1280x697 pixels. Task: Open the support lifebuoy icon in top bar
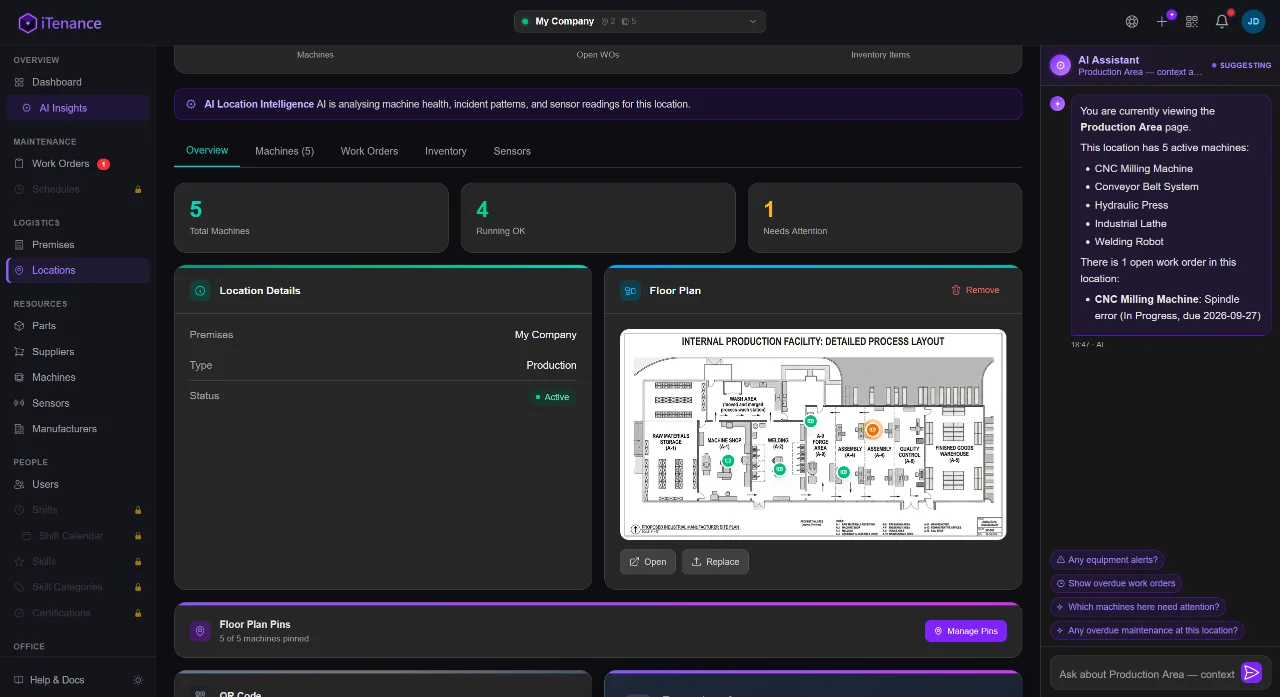tap(1132, 21)
